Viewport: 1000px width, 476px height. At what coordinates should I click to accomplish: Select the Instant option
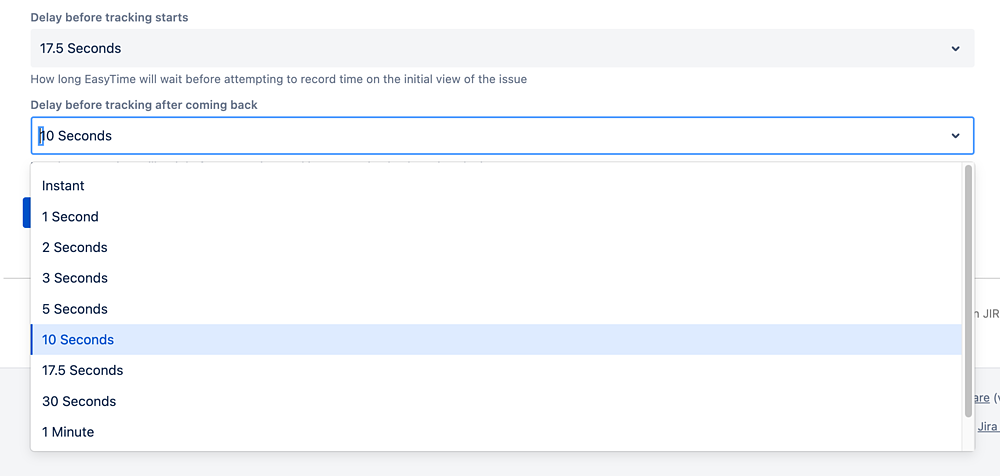63,186
